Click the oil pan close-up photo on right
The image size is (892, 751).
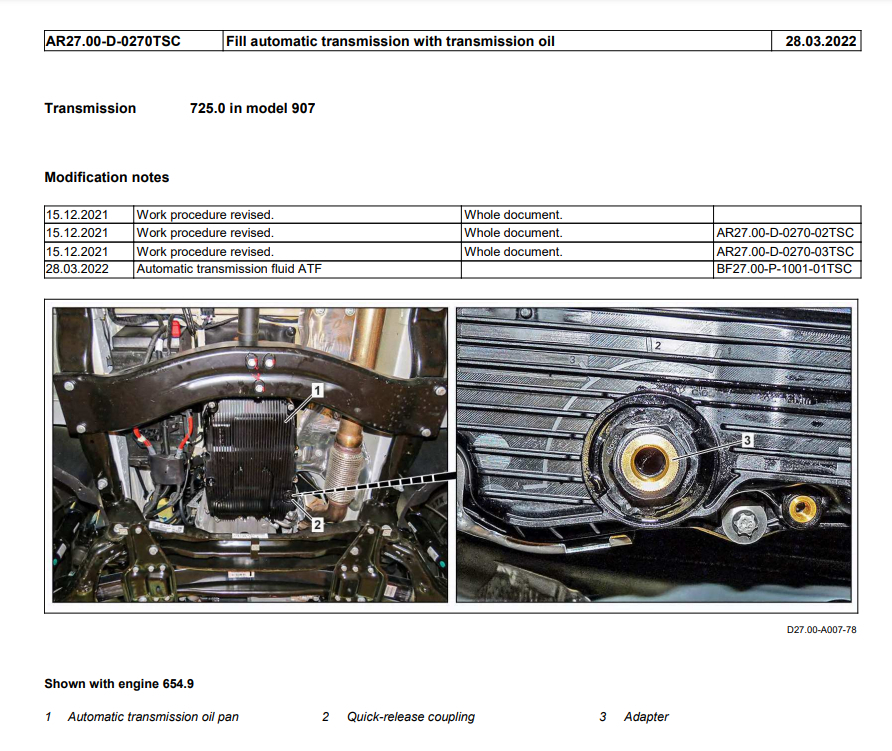coord(654,455)
